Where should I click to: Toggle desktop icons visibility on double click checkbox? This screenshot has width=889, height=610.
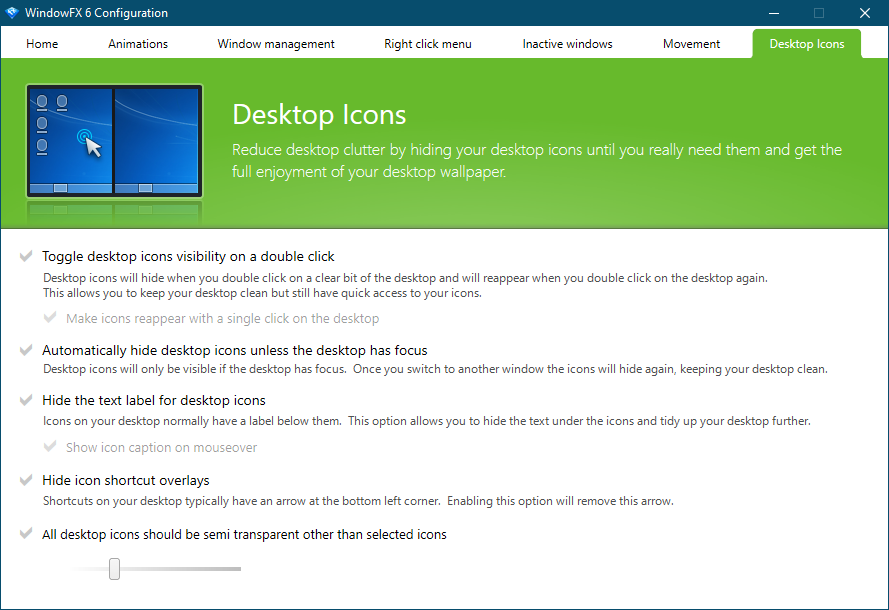point(26,256)
